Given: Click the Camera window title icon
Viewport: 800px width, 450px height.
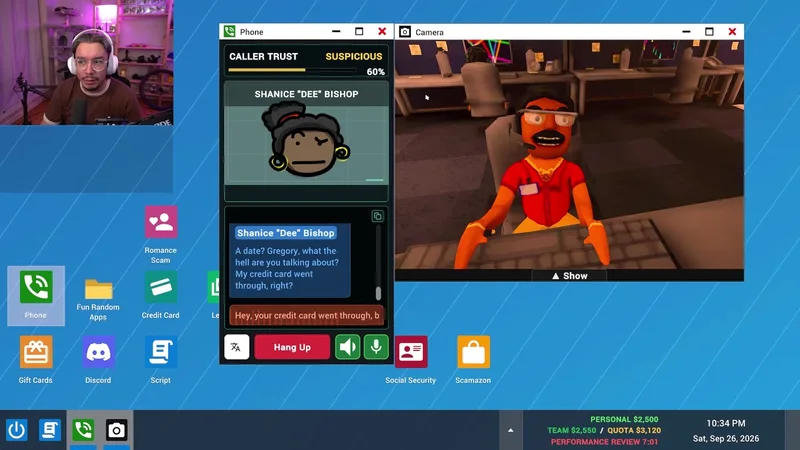Looking at the screenshot, I should [405, 32].
